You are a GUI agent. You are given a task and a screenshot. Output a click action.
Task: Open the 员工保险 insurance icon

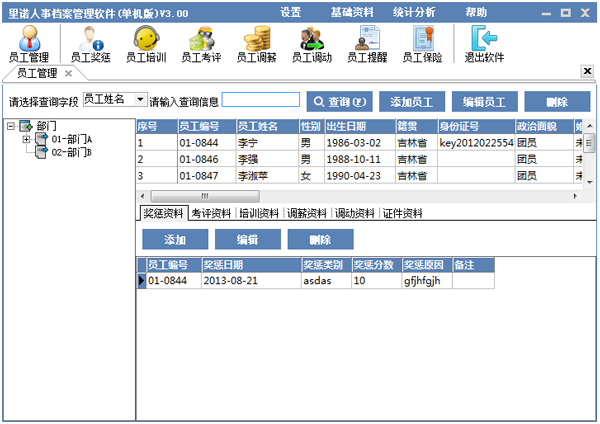point(423,43)
